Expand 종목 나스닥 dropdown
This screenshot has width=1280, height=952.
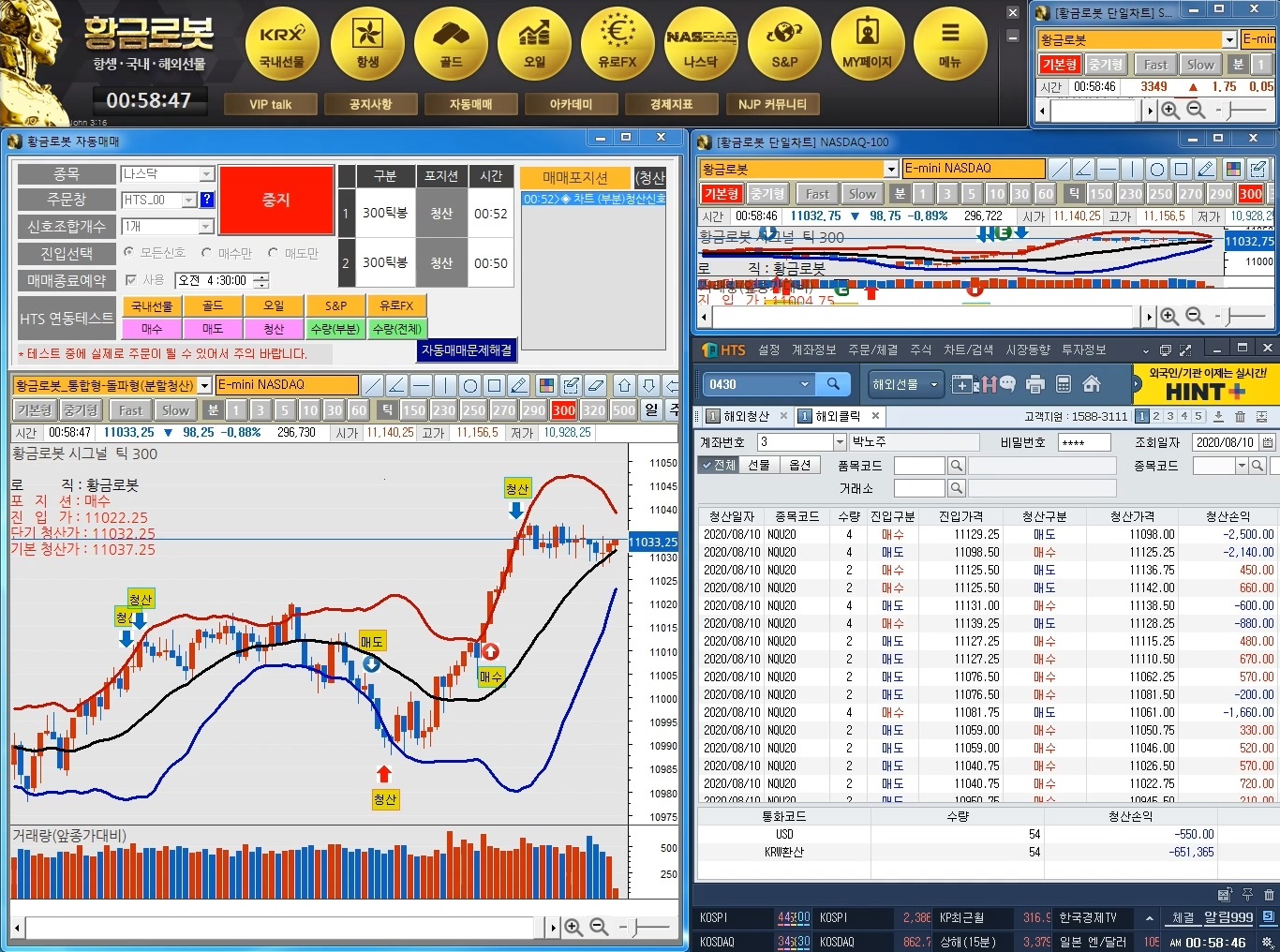tap(206, 174)
